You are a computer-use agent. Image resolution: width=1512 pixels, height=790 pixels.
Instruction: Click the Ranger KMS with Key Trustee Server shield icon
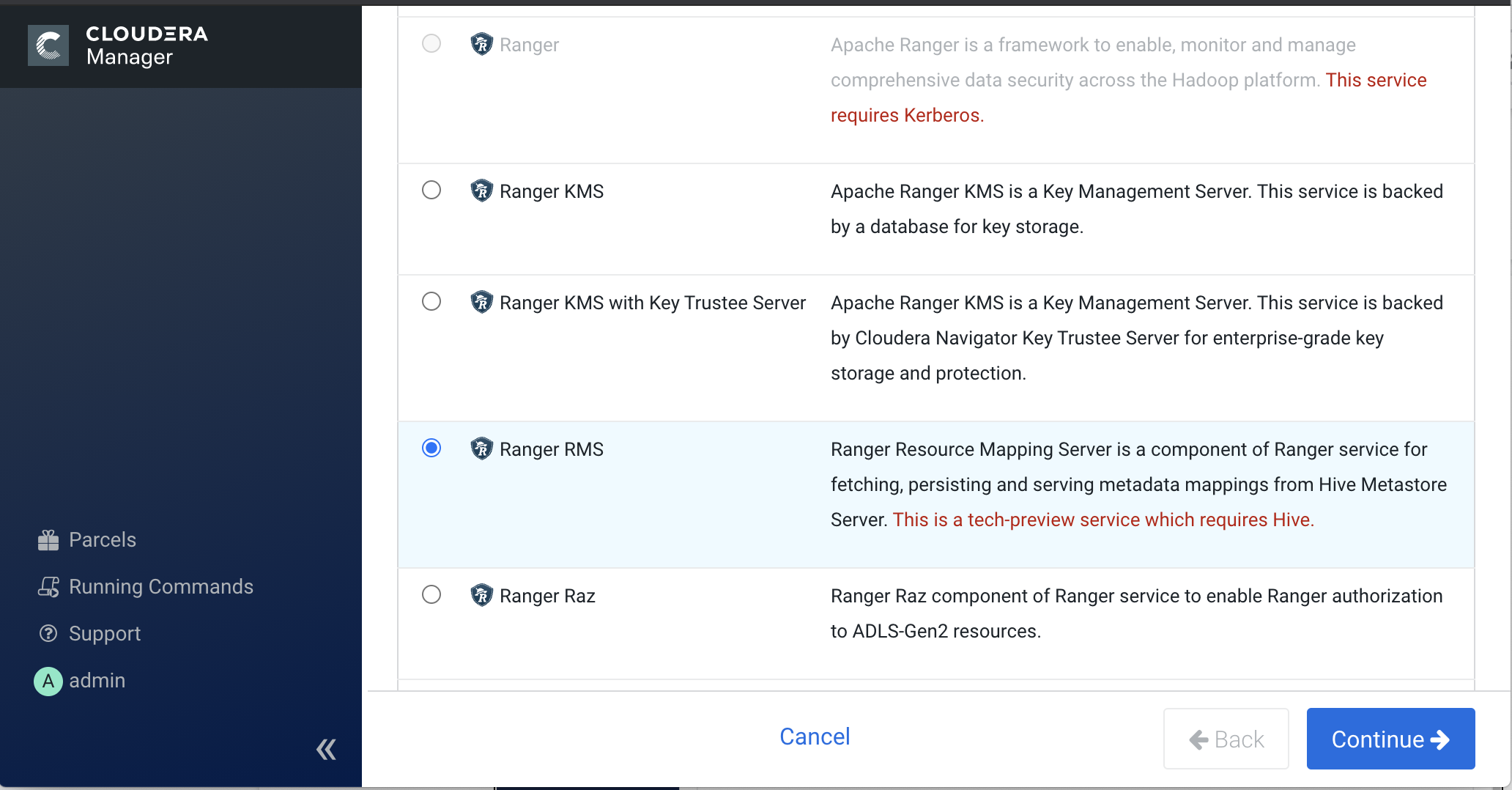point(481,303)
